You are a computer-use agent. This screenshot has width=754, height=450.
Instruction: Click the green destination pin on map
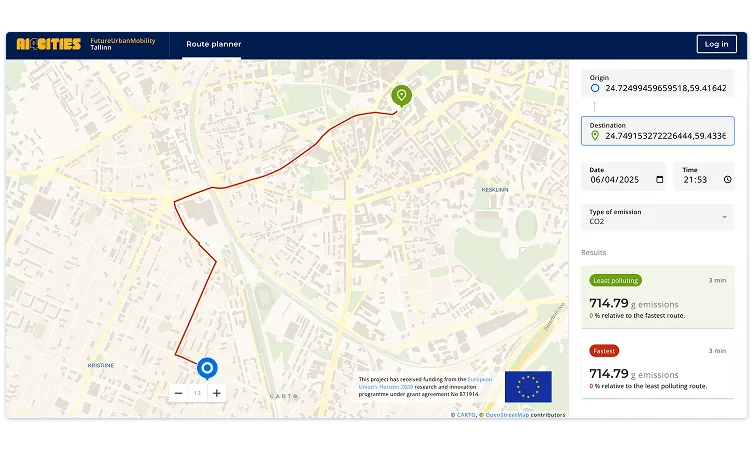pos(402,96)
